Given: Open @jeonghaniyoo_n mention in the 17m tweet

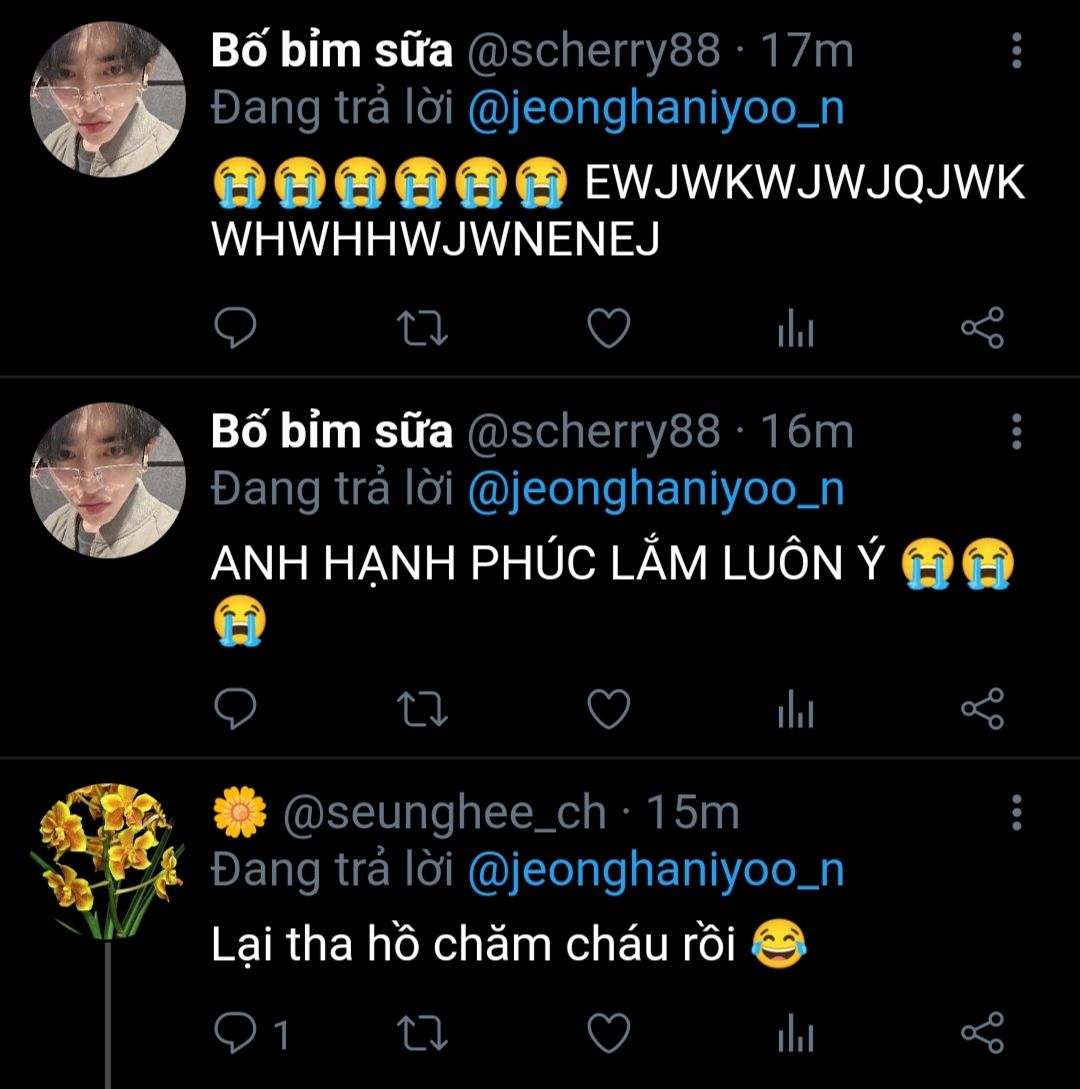Looking at the screenshot, I should [x=656, y=109].
